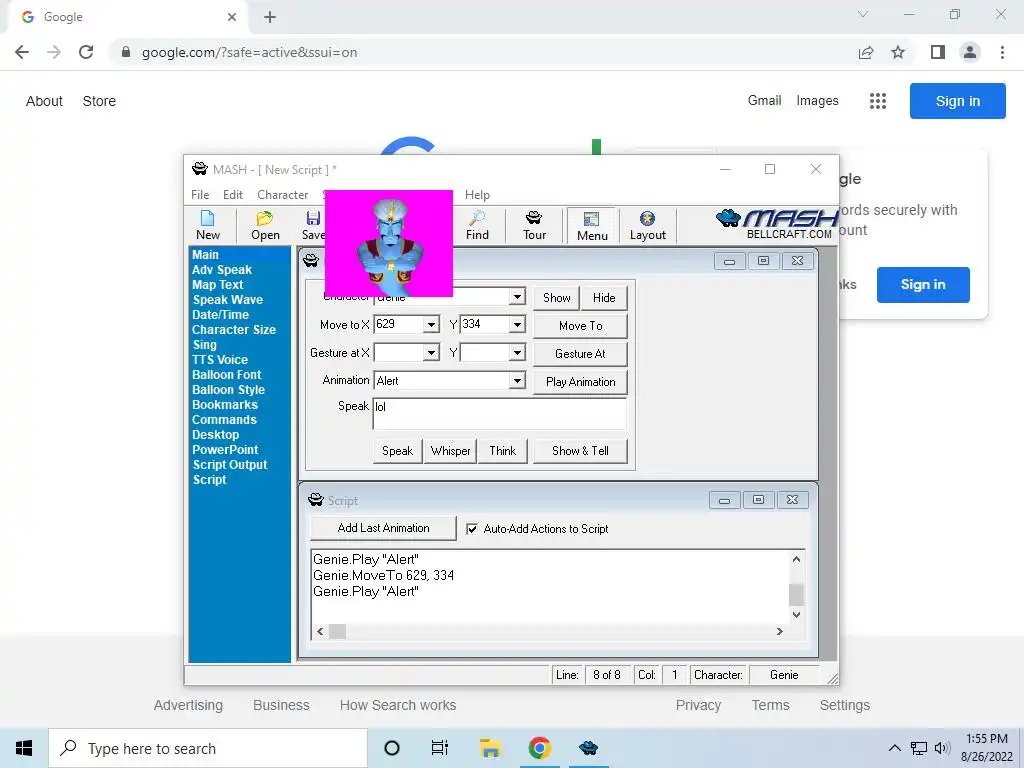Click inside the Speak text field

500,413
